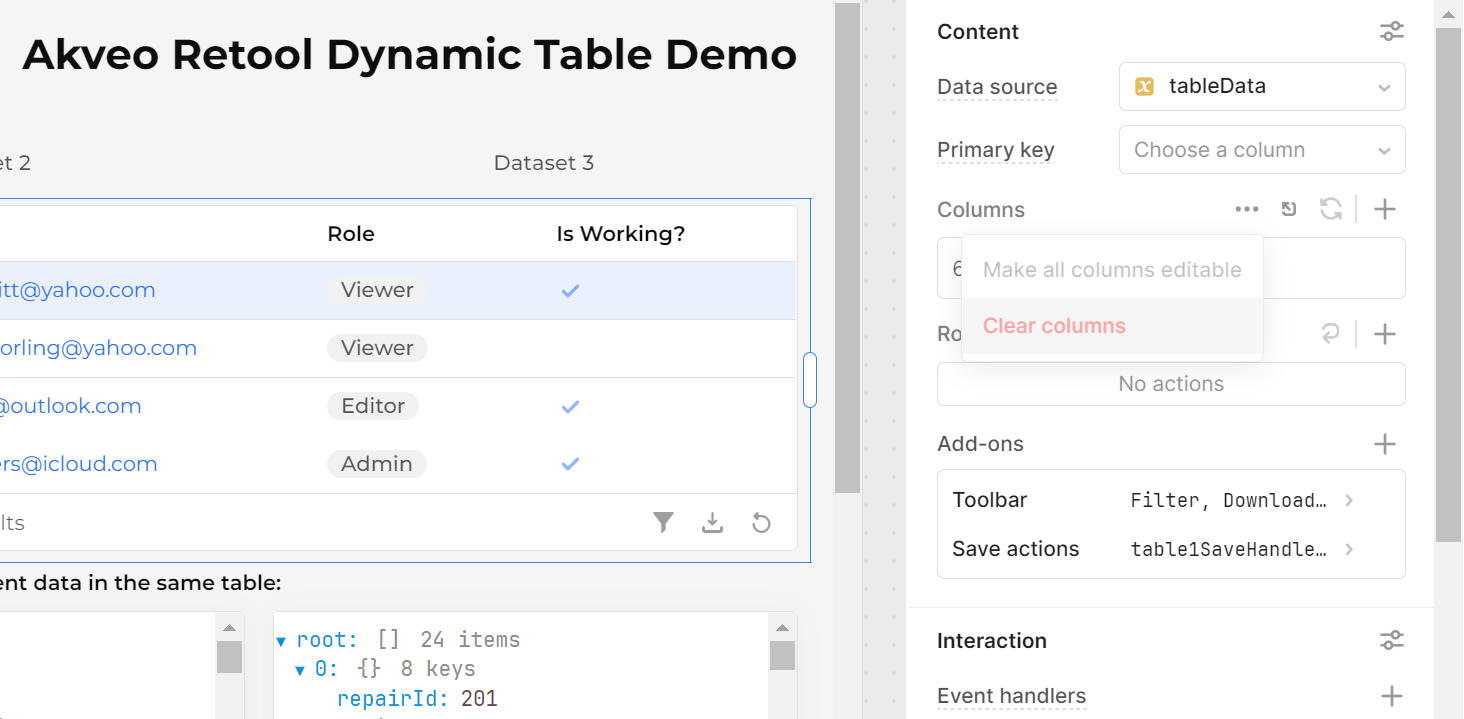Click the Editor role tag
Viewport: 1464px width, 719px height.
pos(373,406)
